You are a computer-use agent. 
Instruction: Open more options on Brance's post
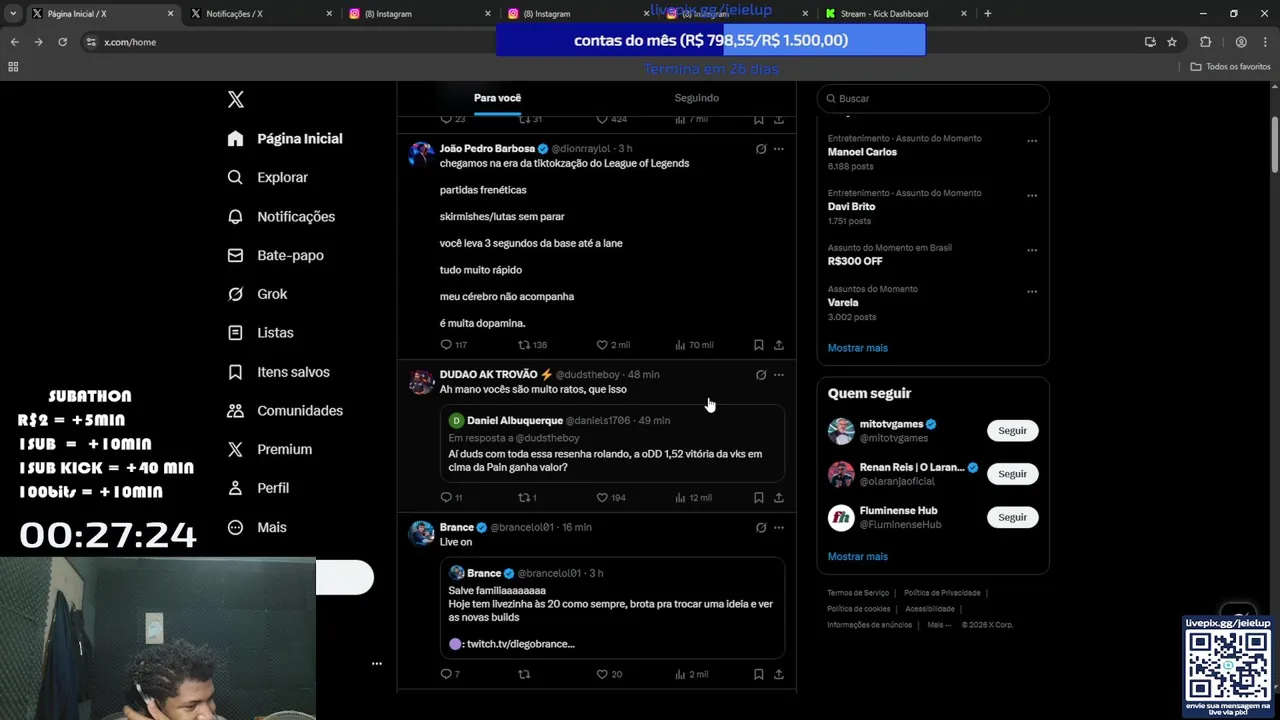pyautogui.click(x=779, y=527)
